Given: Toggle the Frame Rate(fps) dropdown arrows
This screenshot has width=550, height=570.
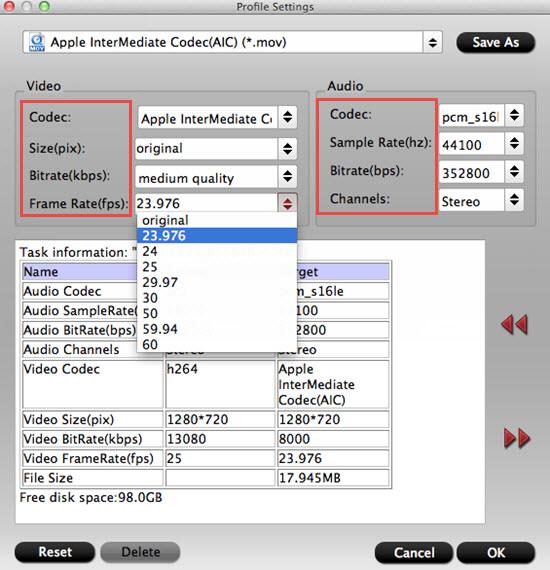Looking at the screenshot, I should pyautogui.click(x=288, y=203).
